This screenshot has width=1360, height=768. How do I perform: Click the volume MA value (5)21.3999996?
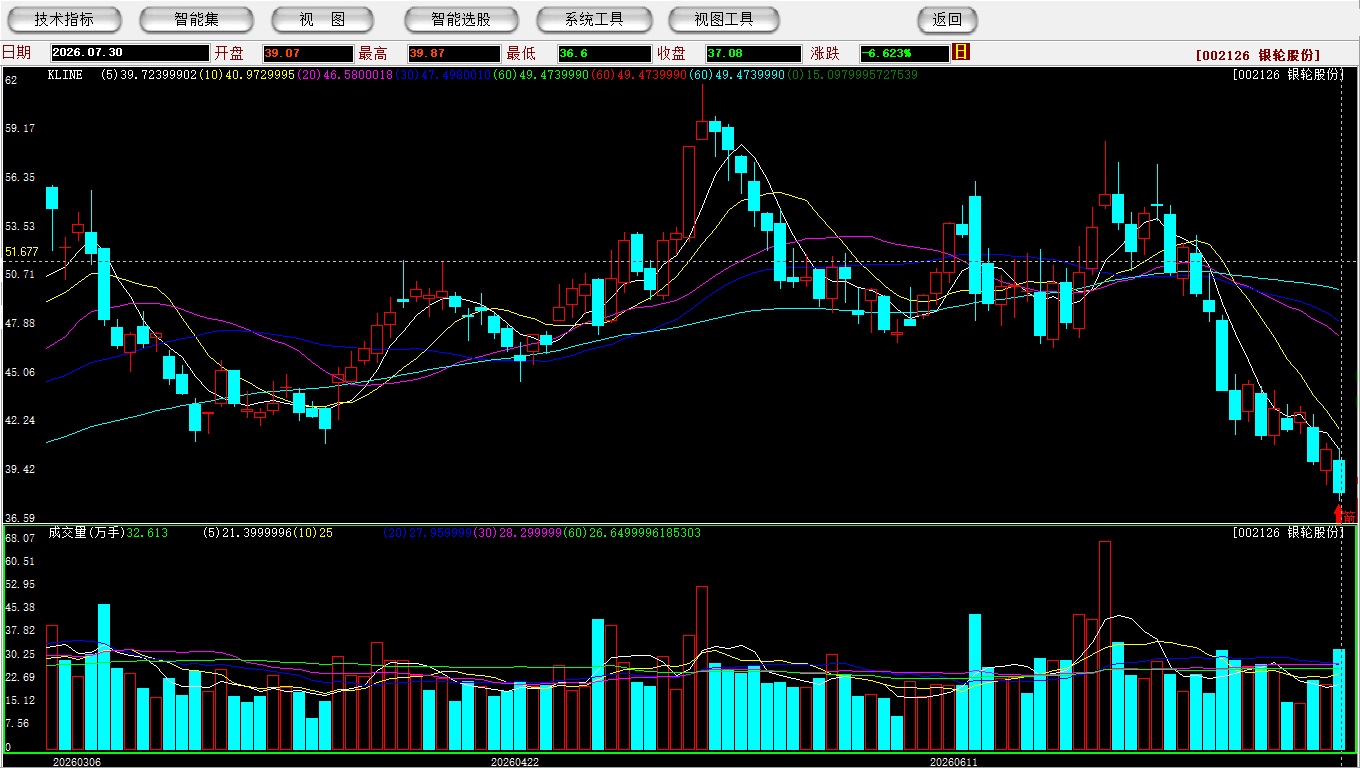246,533
